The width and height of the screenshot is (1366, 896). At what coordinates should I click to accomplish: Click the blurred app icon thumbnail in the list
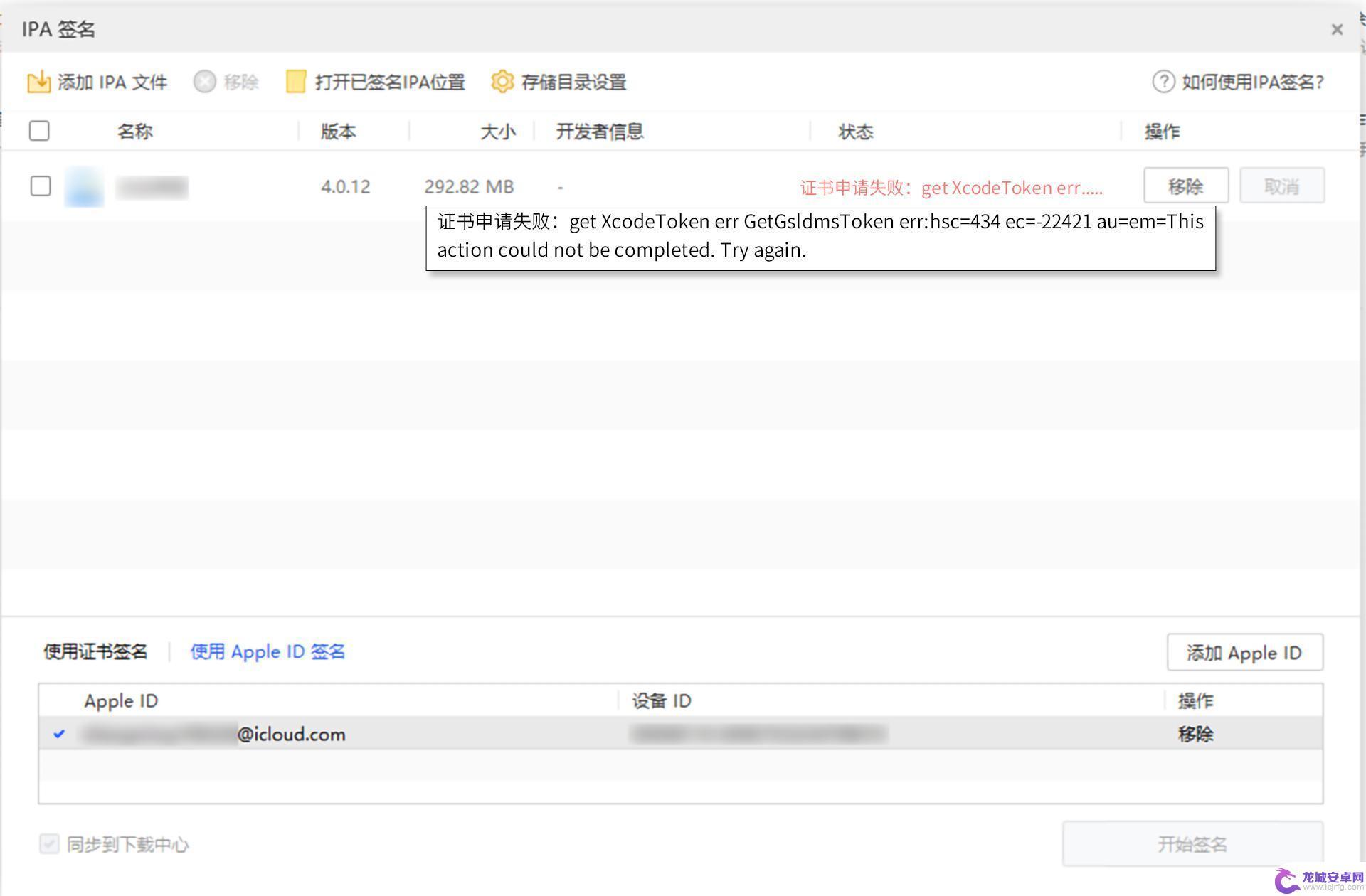[84, 187]
